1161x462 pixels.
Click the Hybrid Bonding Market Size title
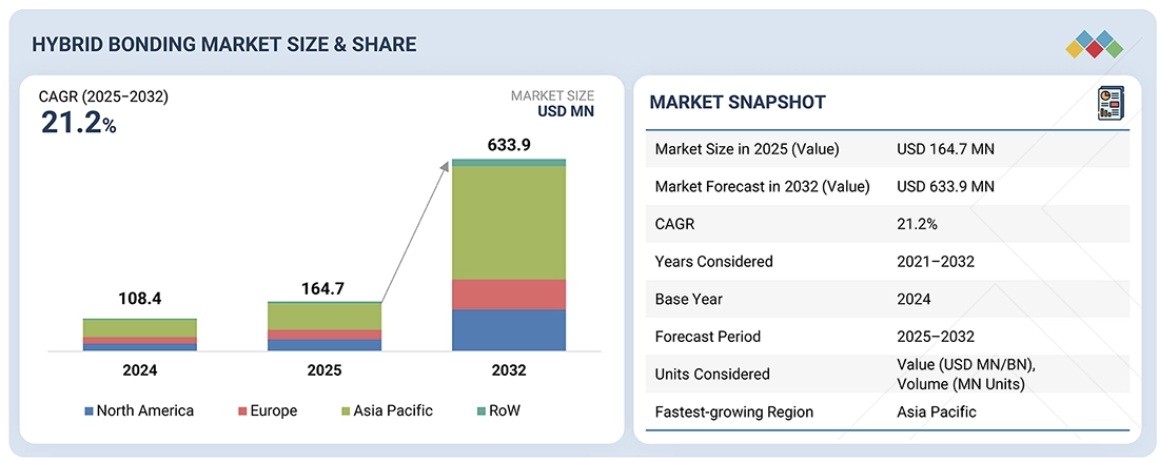click(224, 45)
